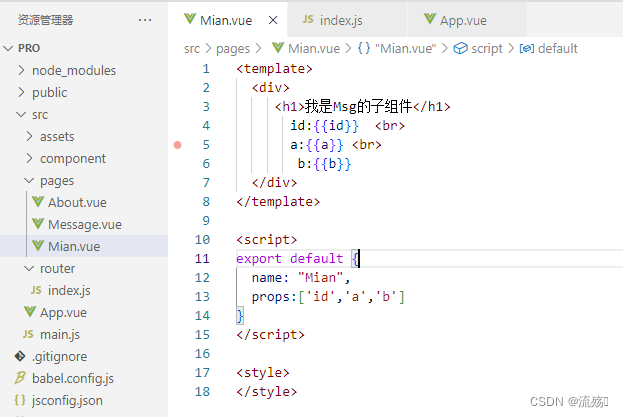This screenshot has width=623, height=417.
Task: Click the opening <script> tag on line 10
Action: [267, 240]
